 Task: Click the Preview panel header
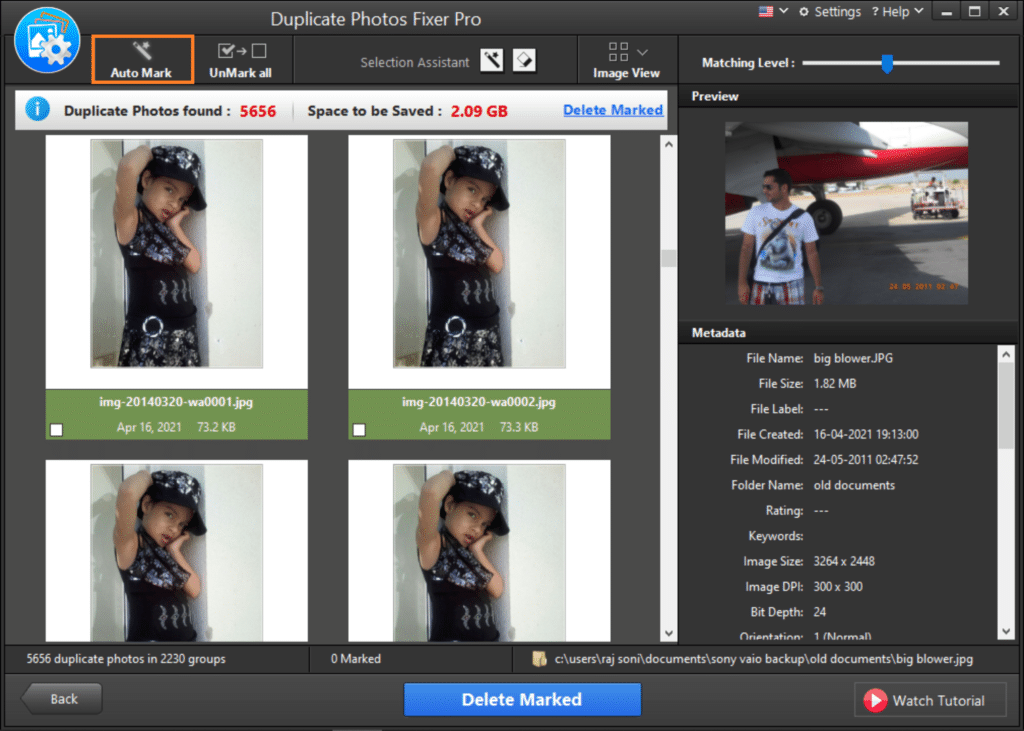(x=848, y=96)
